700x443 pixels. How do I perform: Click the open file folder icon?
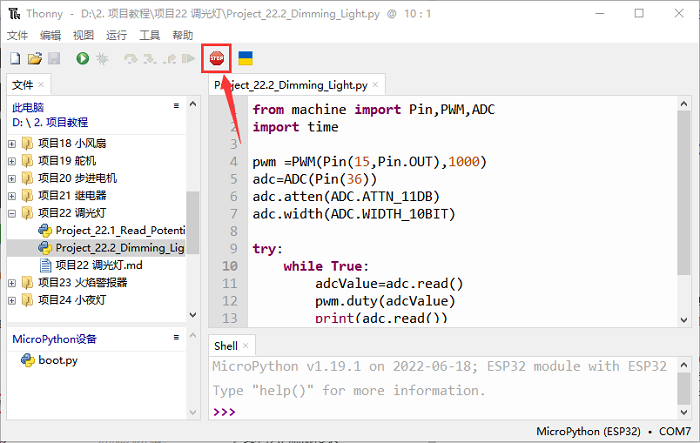35,60
